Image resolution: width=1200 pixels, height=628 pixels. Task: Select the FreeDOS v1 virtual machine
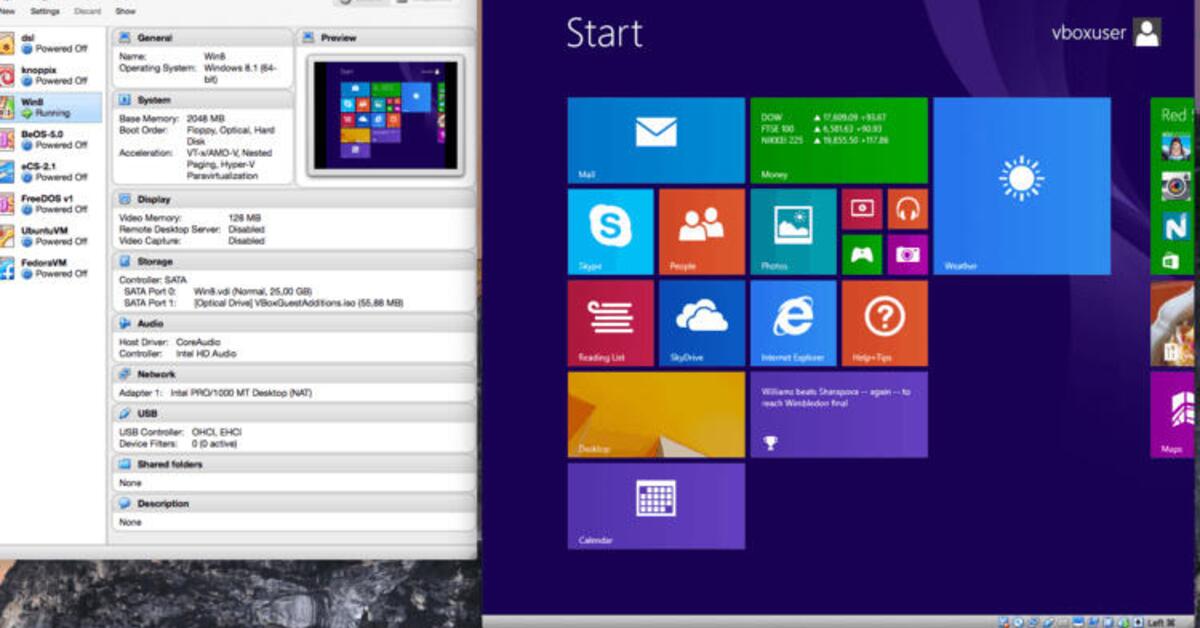pyautogui.click(x=51, y=204)
